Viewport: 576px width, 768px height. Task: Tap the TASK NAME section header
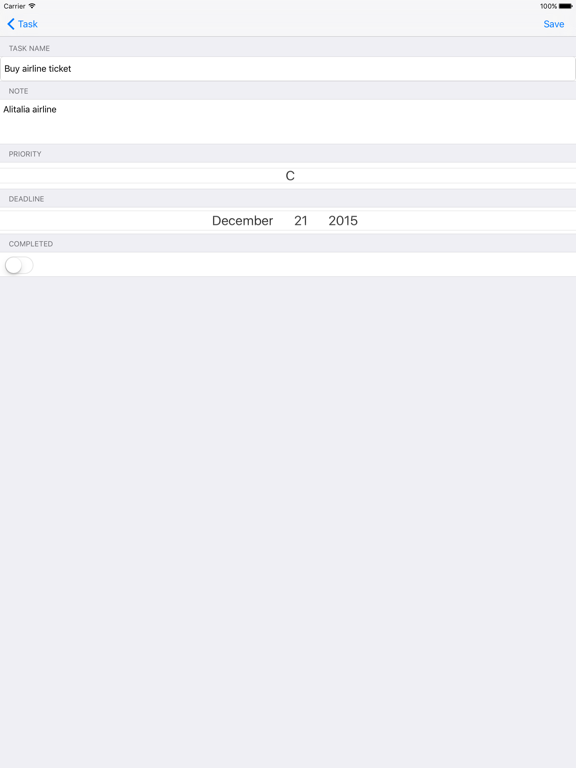(x=29, y=48)
